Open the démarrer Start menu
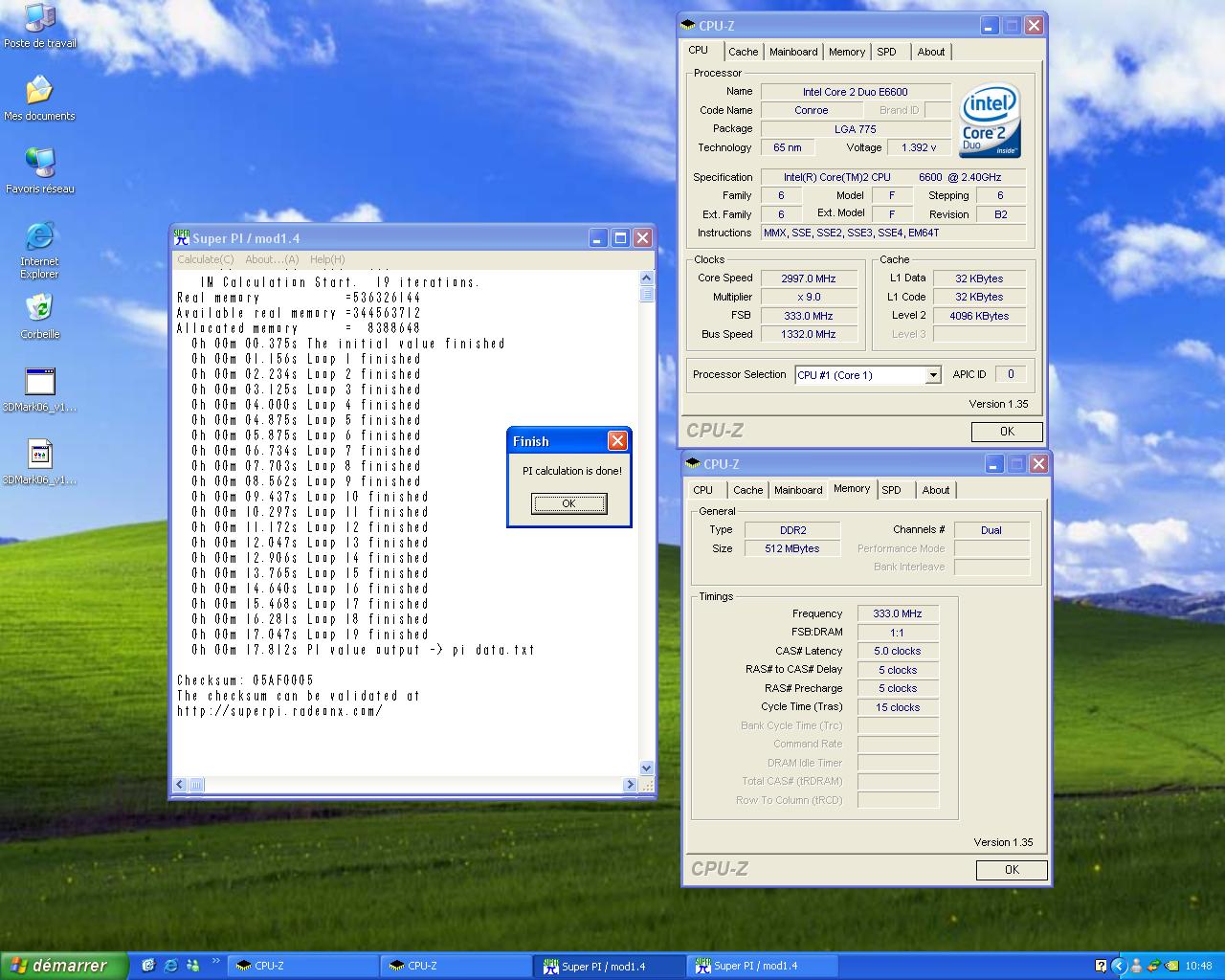1225x980 pixels. [x=63, y=966]
